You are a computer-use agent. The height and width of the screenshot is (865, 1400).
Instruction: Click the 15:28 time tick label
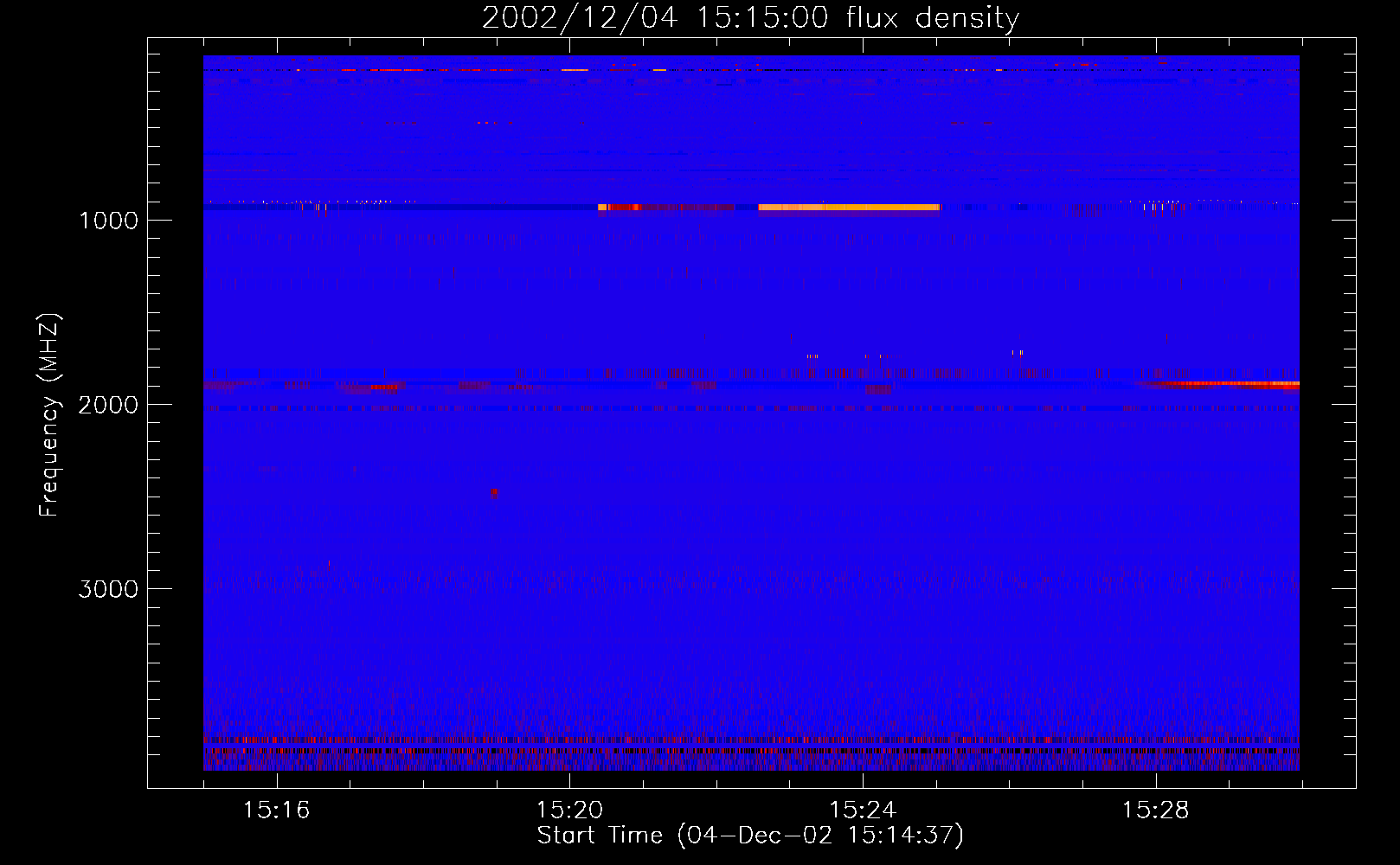click(x=1156, y=811)
